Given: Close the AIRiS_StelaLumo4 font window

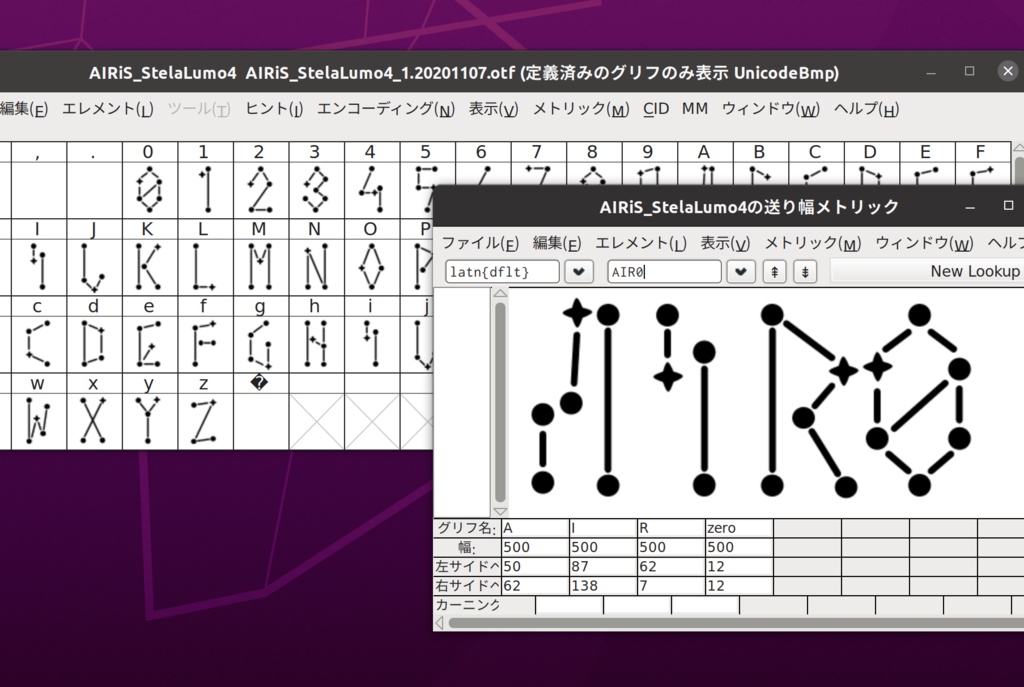Looking at the screenshot, I should click(x=1007, y=71).
